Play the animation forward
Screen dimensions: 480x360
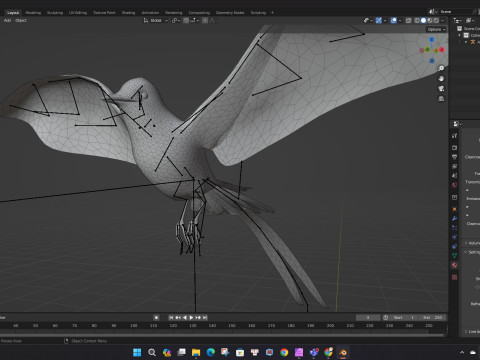[191, 318]
